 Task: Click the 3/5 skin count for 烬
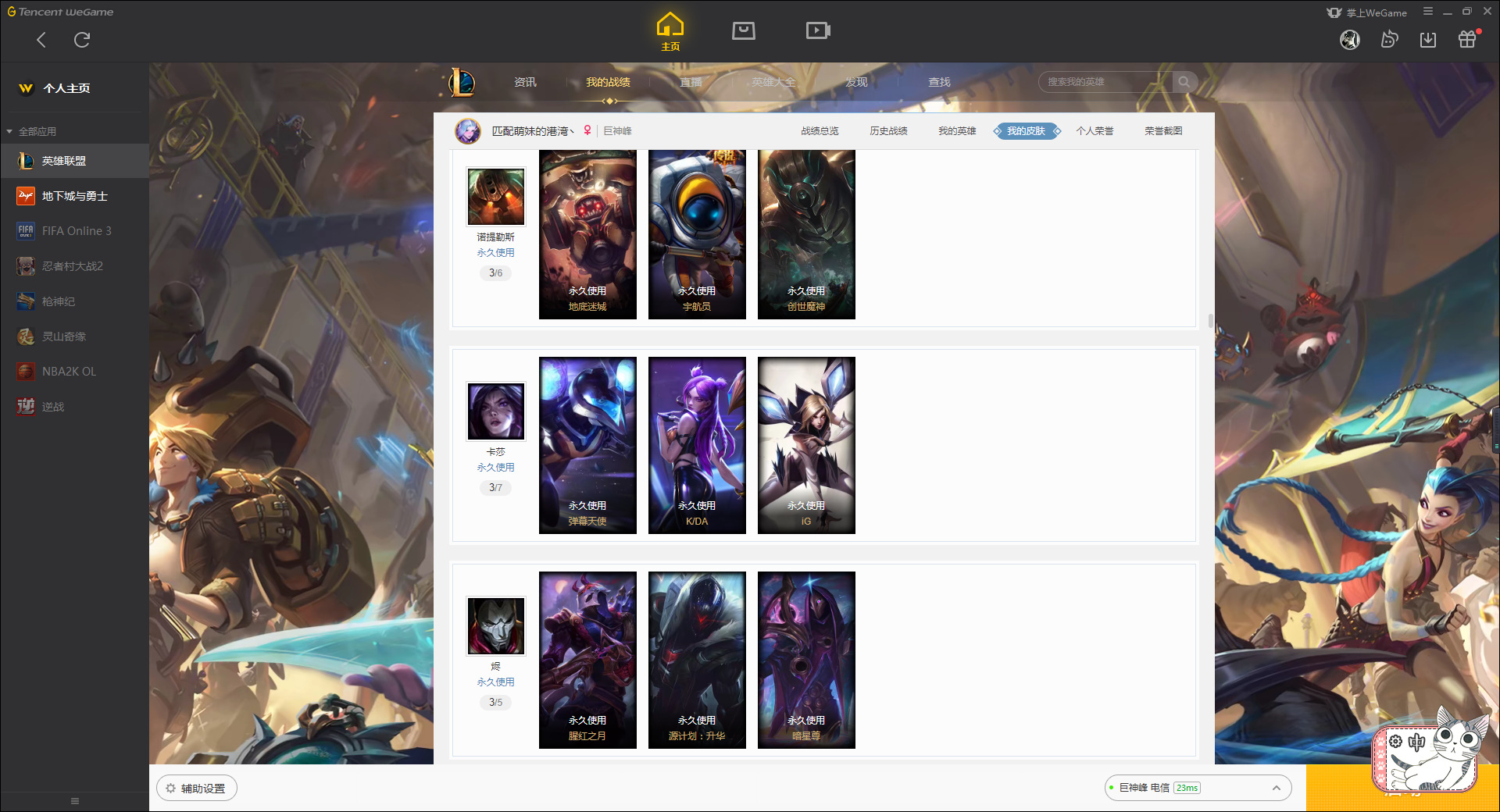point(495,703)
